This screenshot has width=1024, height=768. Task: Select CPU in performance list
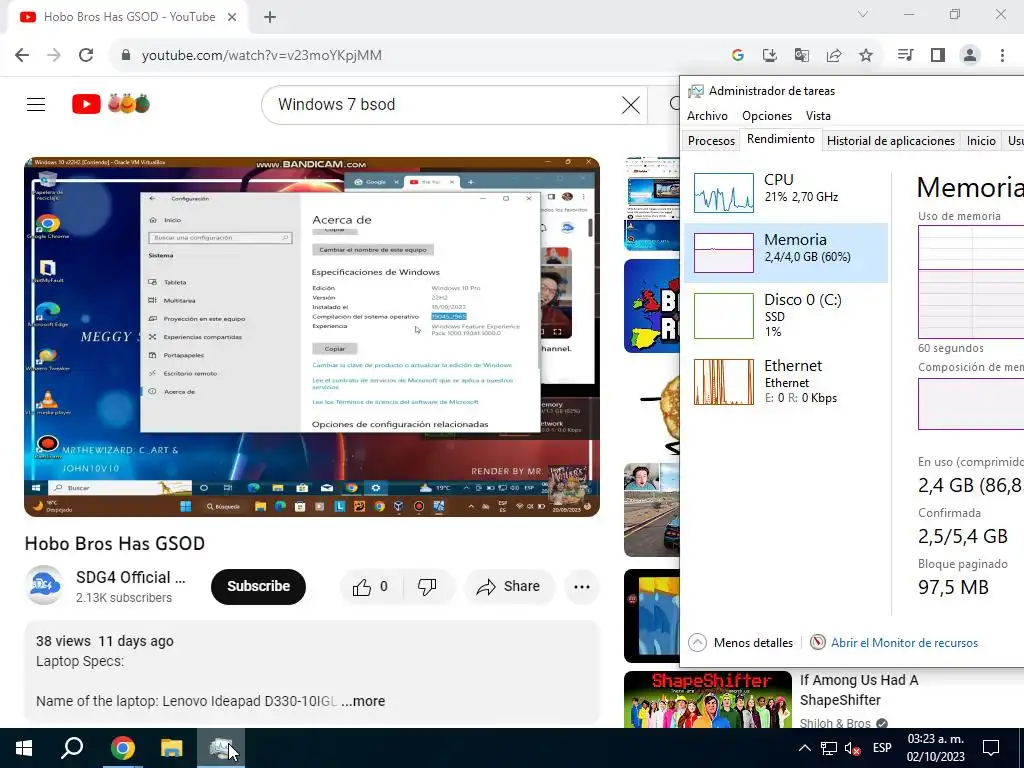click(x=786, y=192)
